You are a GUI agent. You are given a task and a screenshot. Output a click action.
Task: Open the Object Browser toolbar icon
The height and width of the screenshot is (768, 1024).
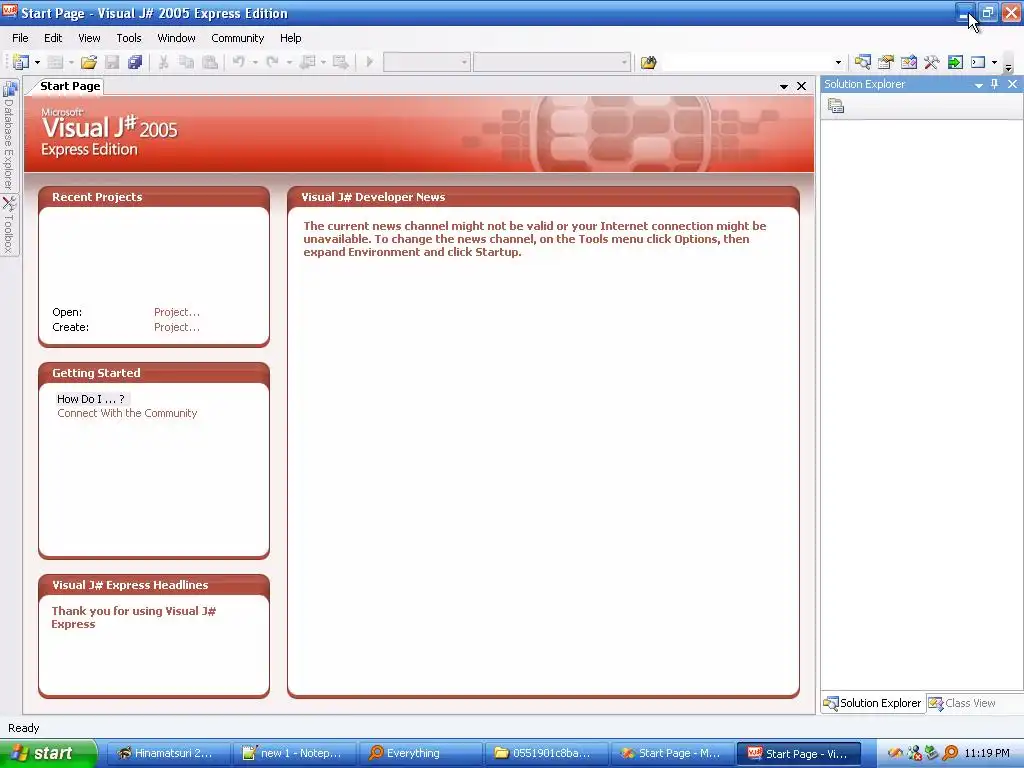pos(909,62)
